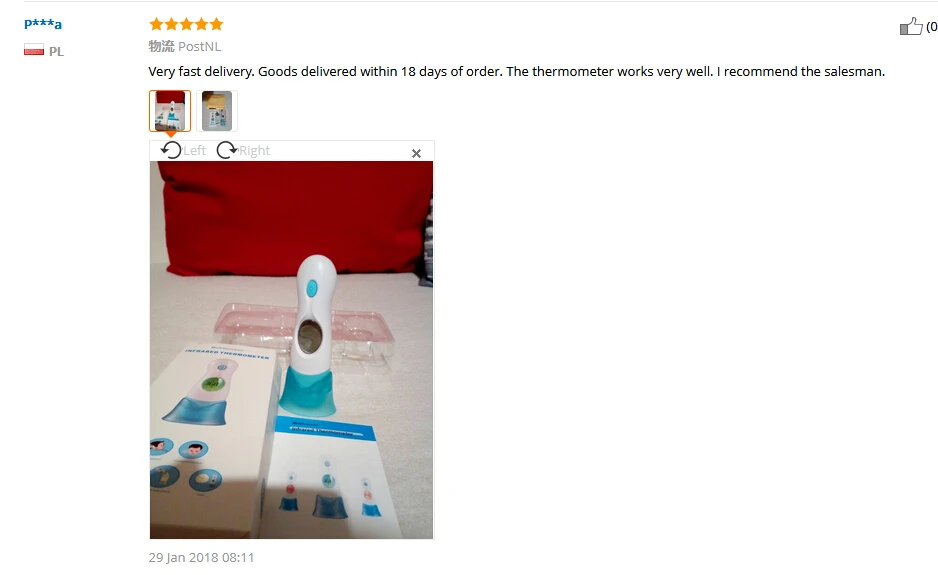
Task: Click the enlarged thermometer photo
Action: point(291,350)
